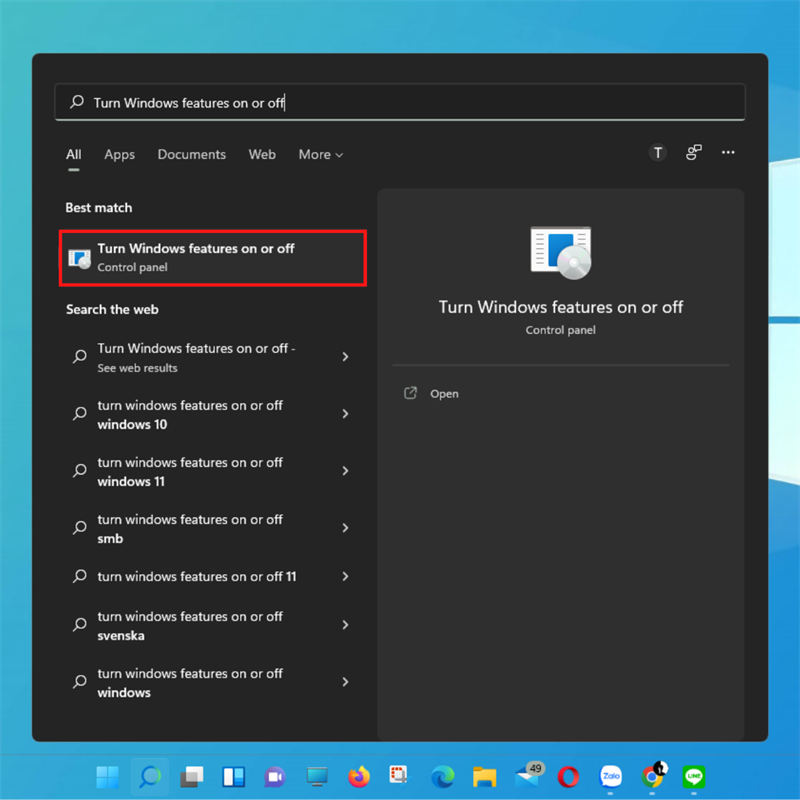The image size is (800, 800).
Task: Click the 'Turn Windows features on or off' preview title
Action: [561, 307]
